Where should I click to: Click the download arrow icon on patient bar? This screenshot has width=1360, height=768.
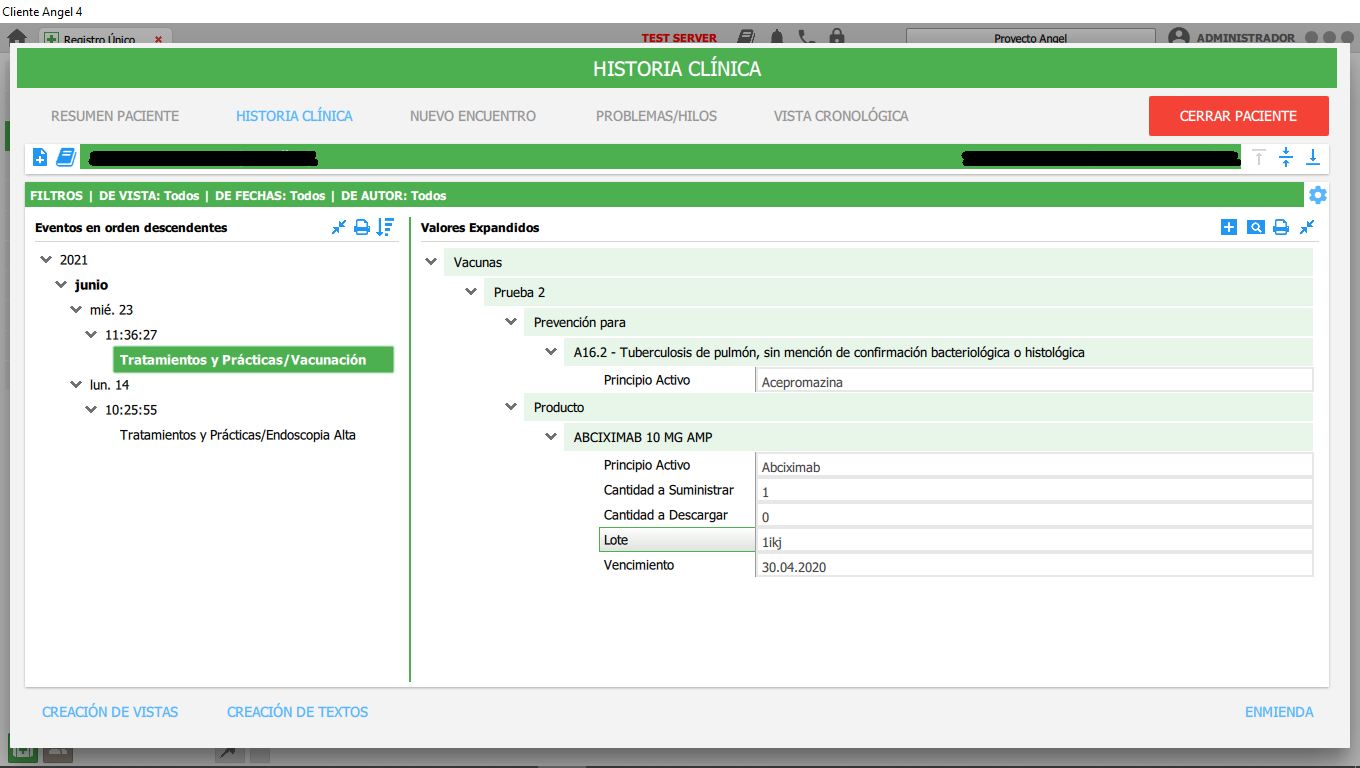pyautogui.click(x=1312, y=157)
